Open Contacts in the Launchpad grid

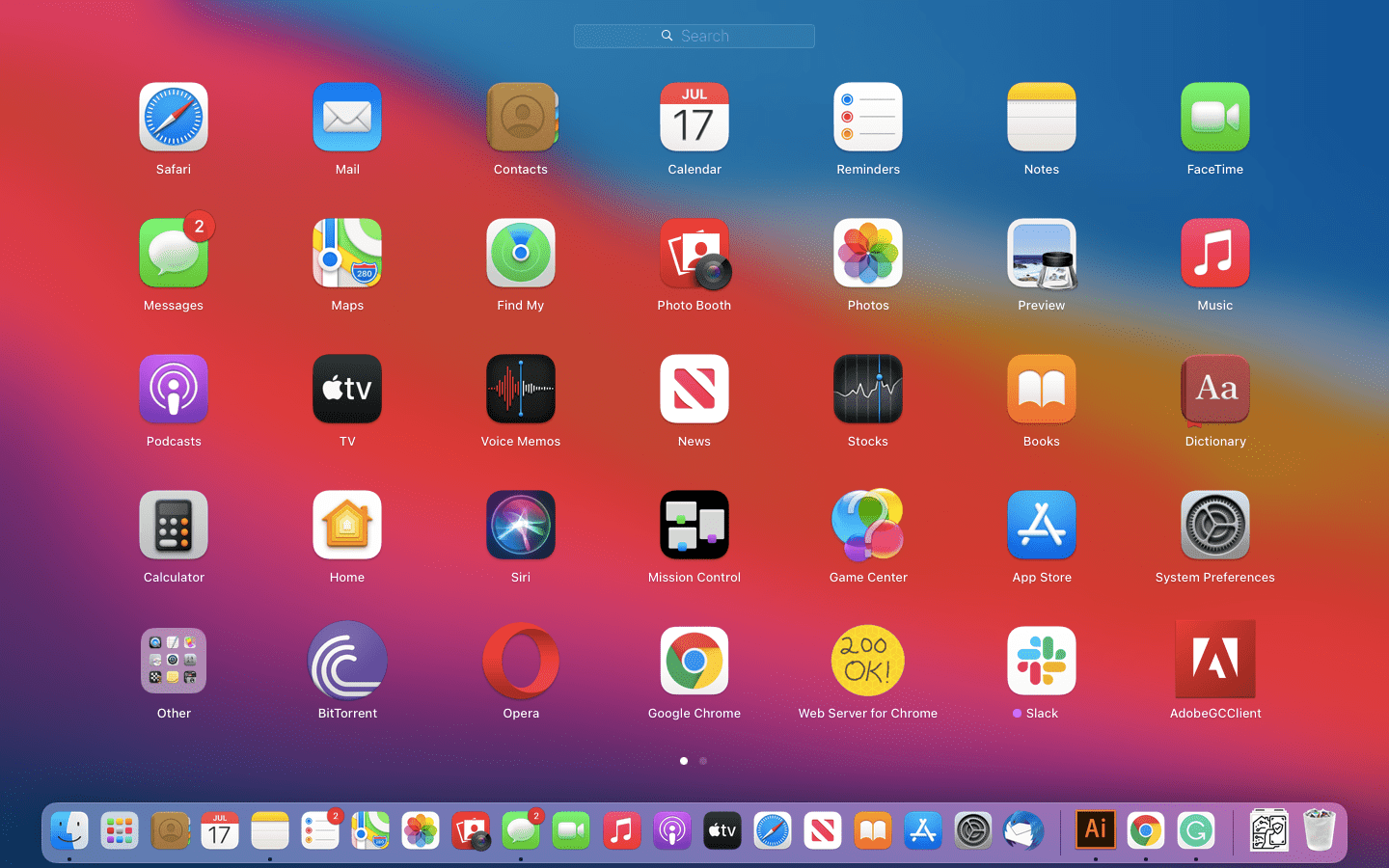521,117
